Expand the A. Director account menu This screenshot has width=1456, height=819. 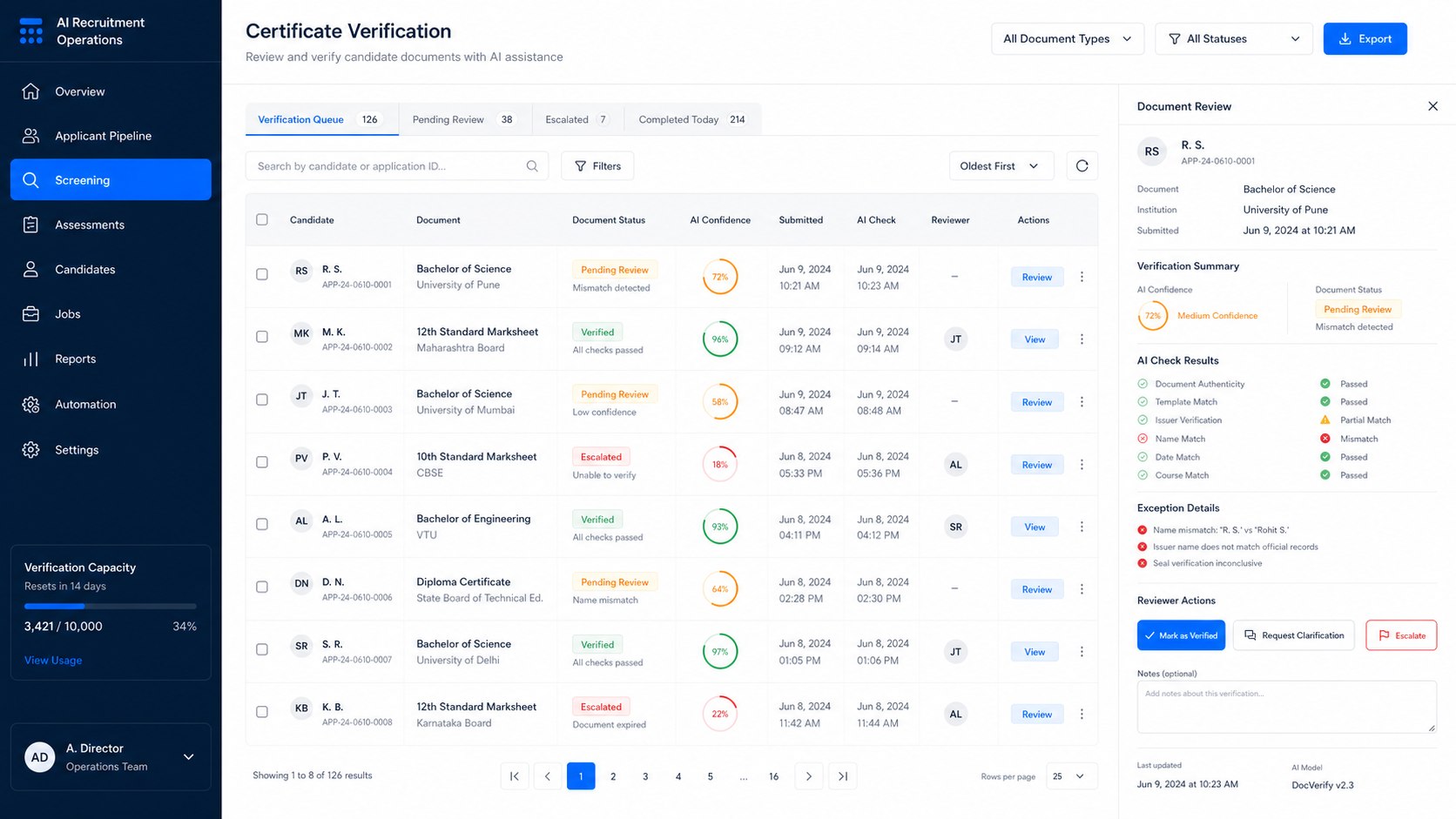[x=189, y=757]
